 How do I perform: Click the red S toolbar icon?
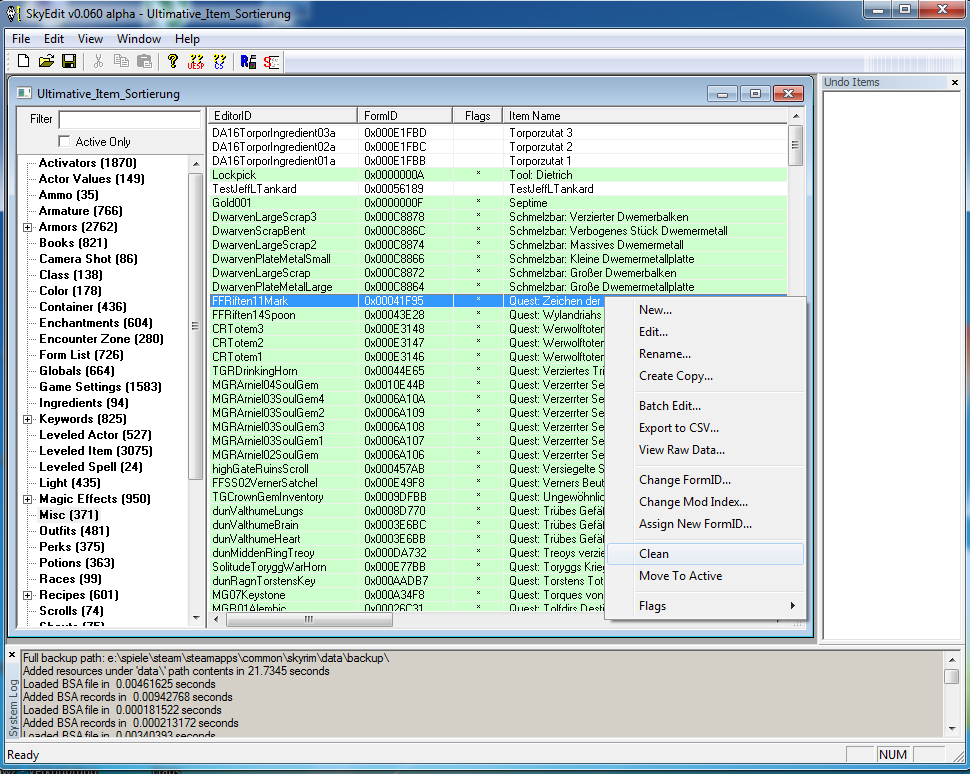tap(272, 61)
